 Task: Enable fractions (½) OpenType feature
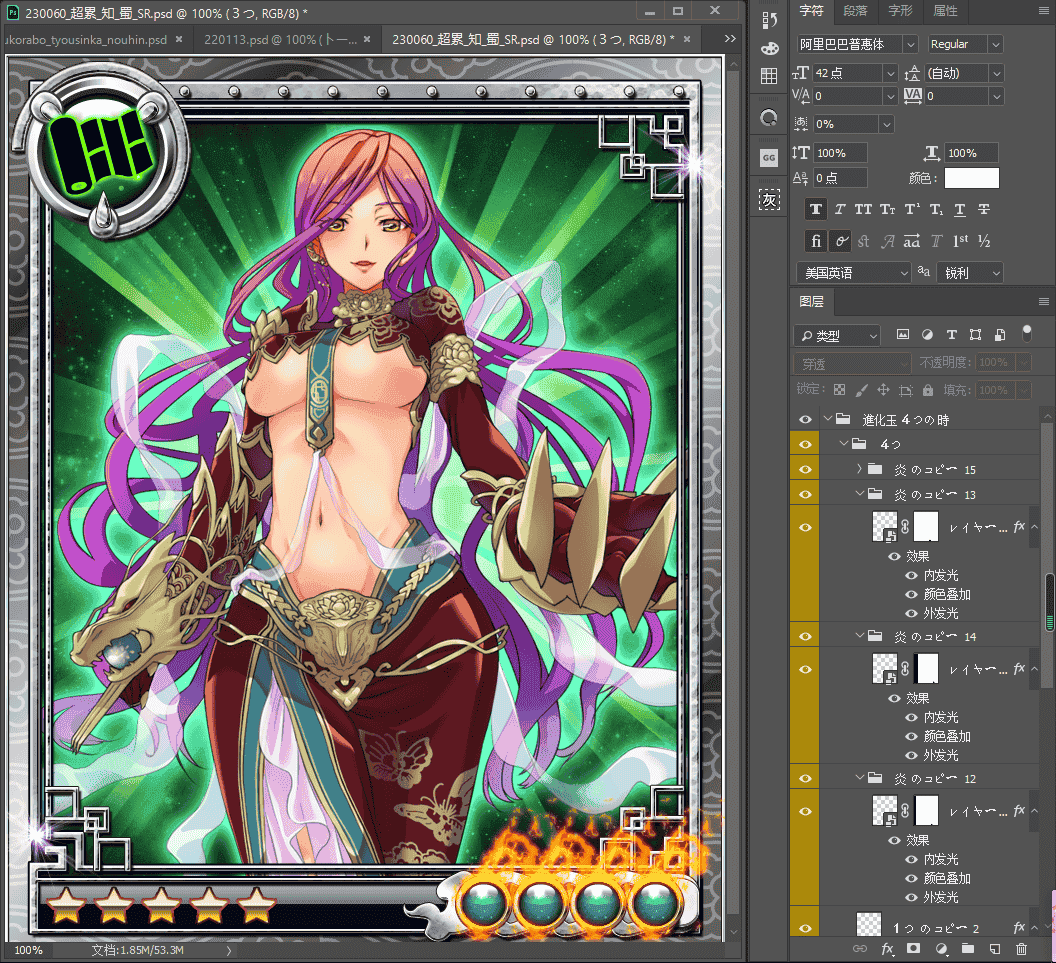[x=984, y=241]
